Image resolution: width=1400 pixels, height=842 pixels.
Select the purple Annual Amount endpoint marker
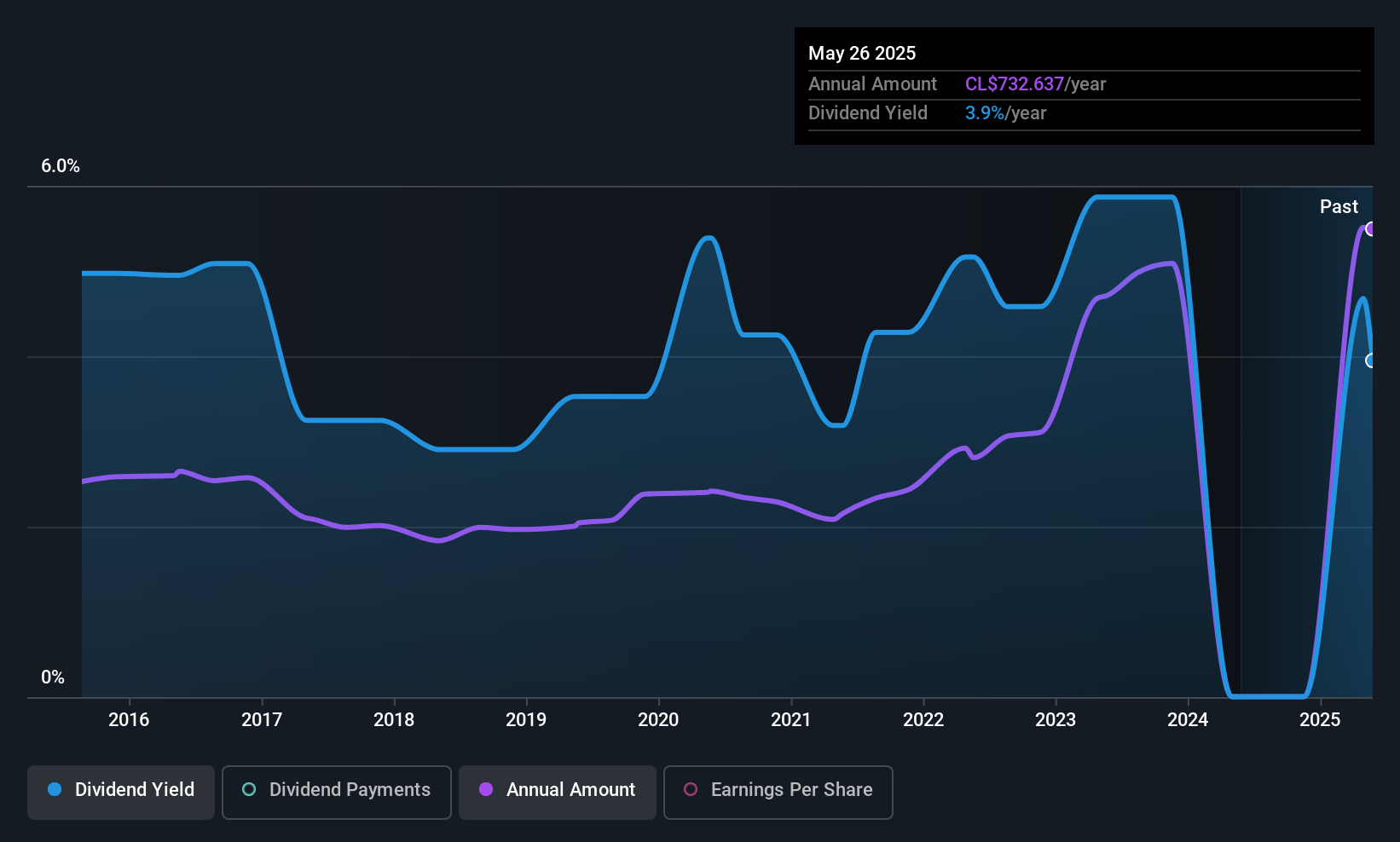[1370, 228]
